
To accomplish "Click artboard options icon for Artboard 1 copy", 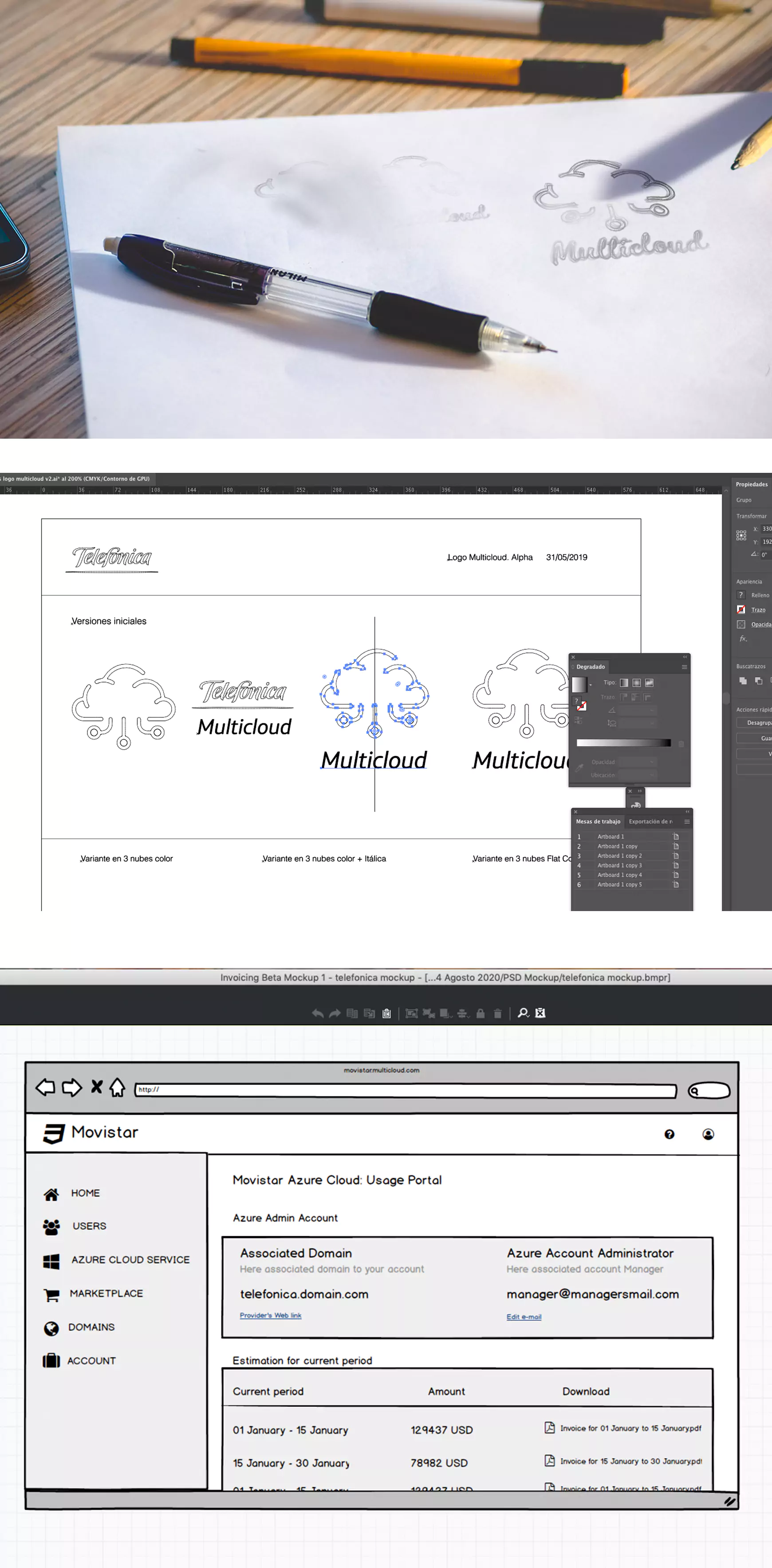I will 676,846.
